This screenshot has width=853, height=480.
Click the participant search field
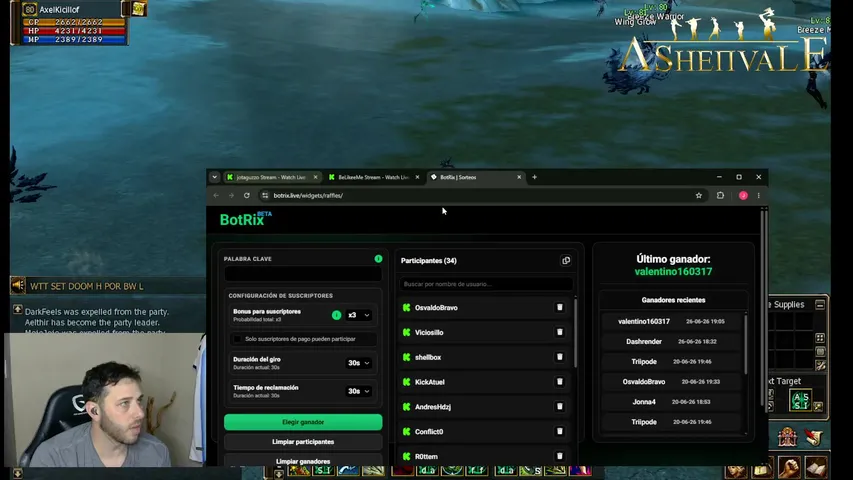(x=485, y=284)
